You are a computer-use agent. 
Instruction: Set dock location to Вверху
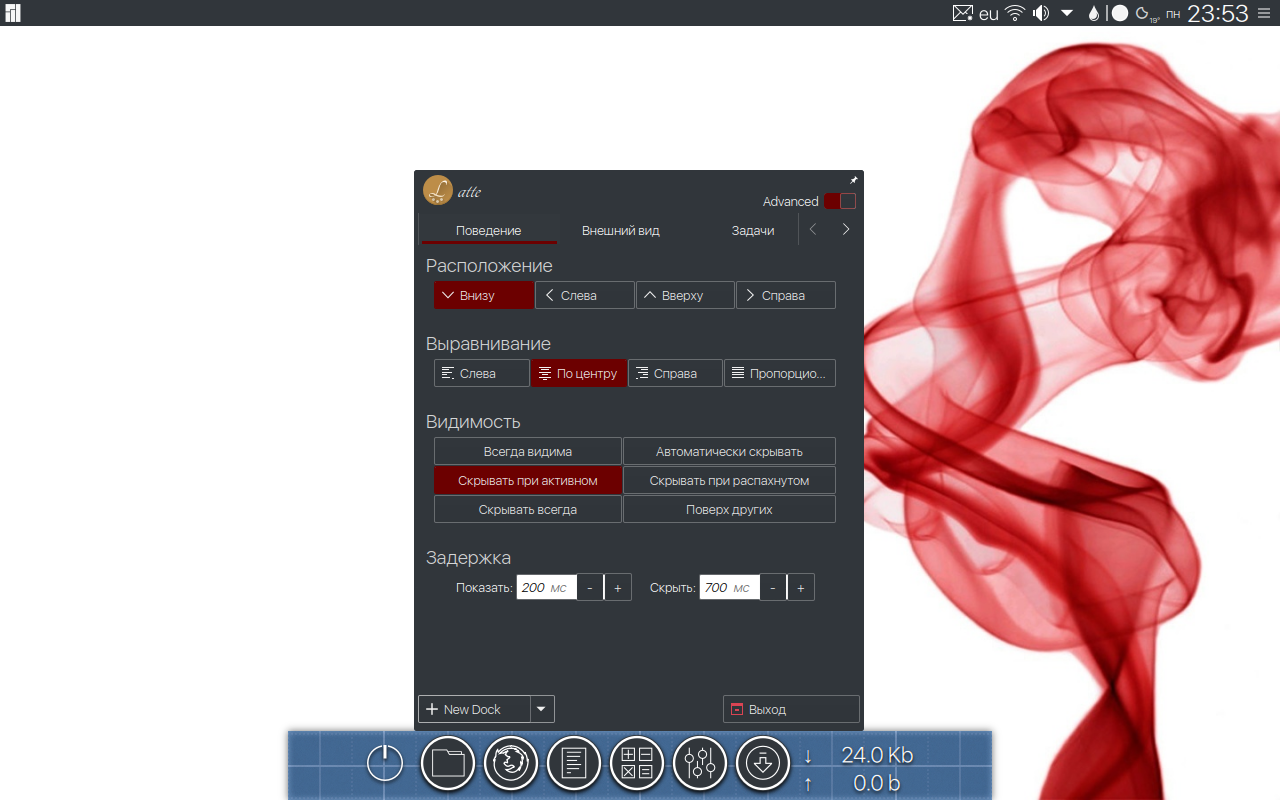685,295
